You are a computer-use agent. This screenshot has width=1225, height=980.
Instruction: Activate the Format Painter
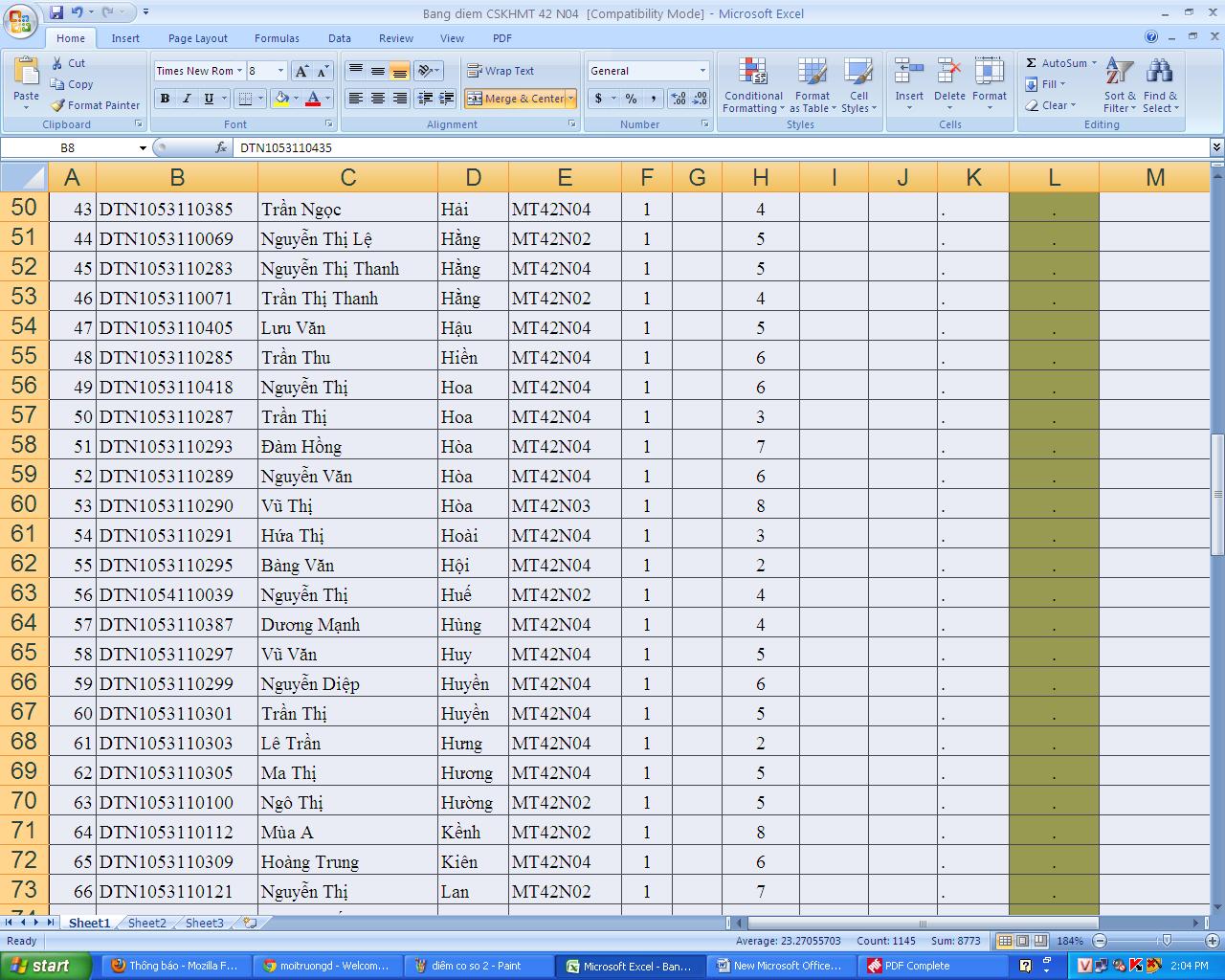click(x=95, y=105)
